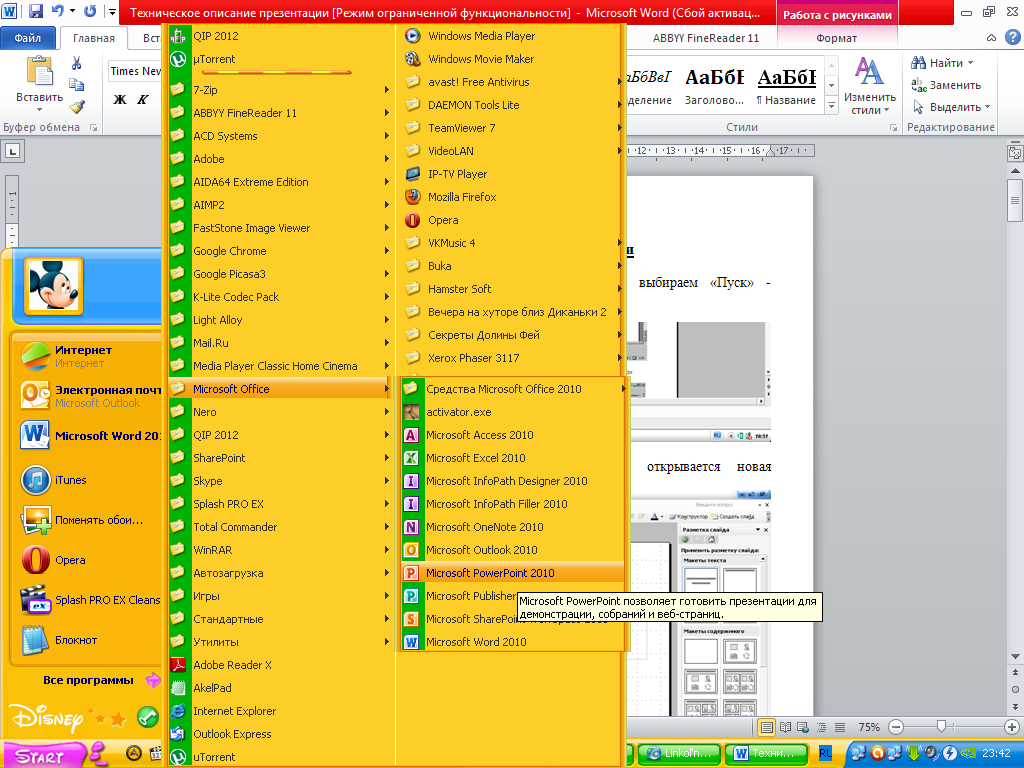The image size is (1024, 768).
Task: Click the Microsoft InfoPath Designer 2010 icon
Action: [411, 481]
